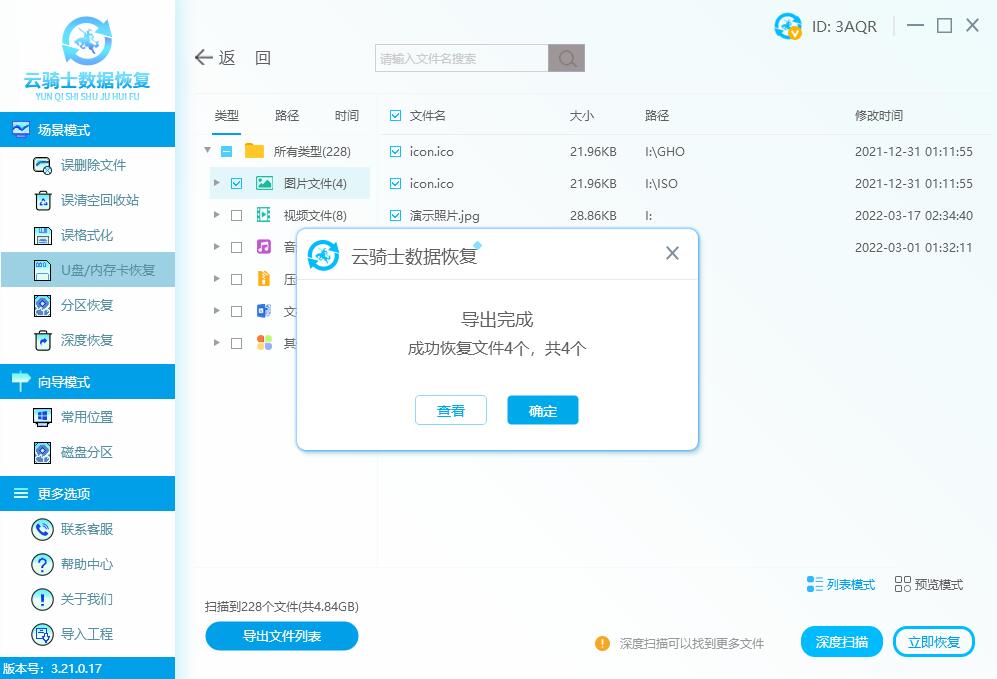Uncheck the first icon.ico file

(x=394, y=151)
